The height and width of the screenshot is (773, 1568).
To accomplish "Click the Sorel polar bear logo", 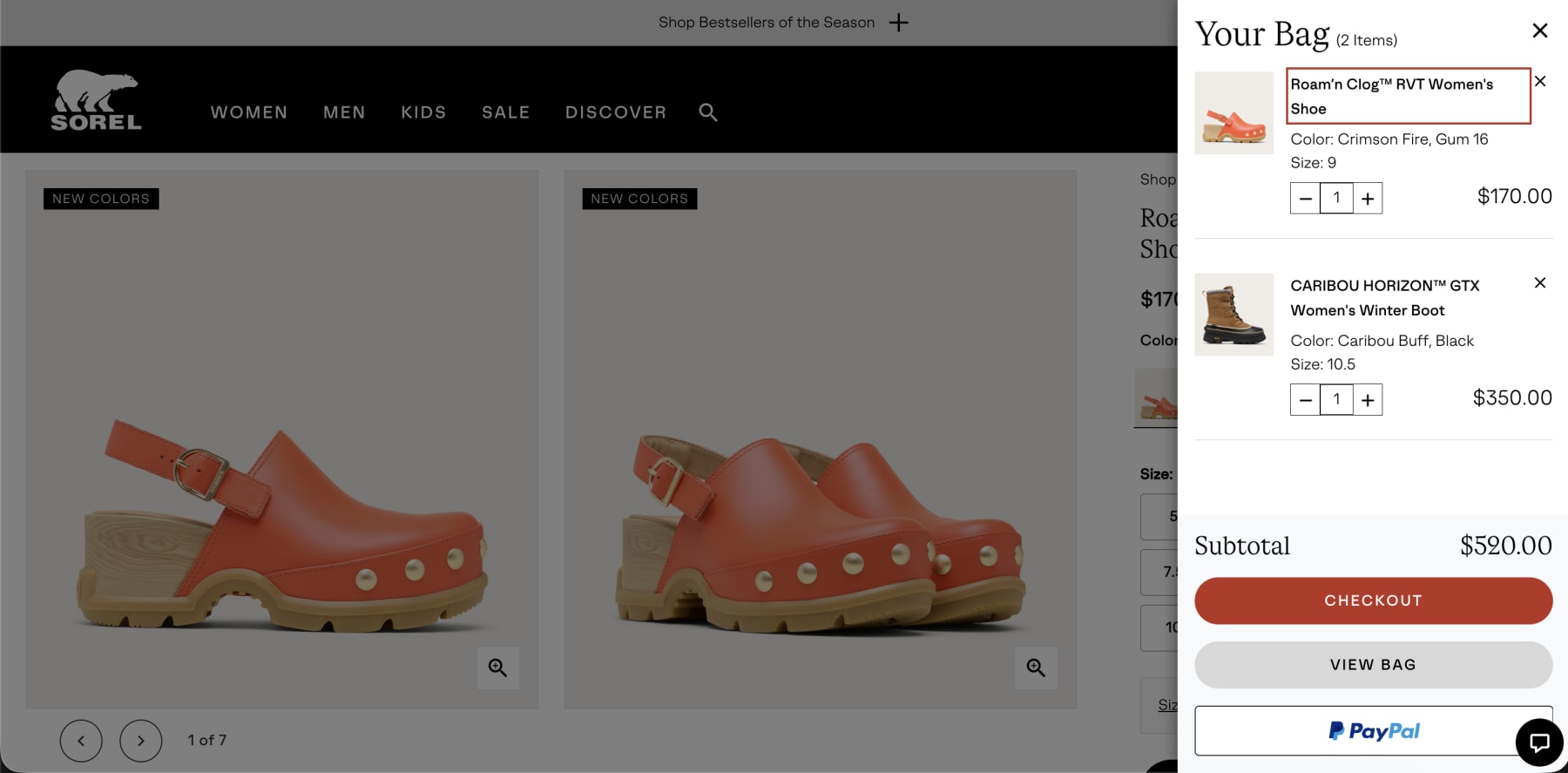I will tap(96, 100).
